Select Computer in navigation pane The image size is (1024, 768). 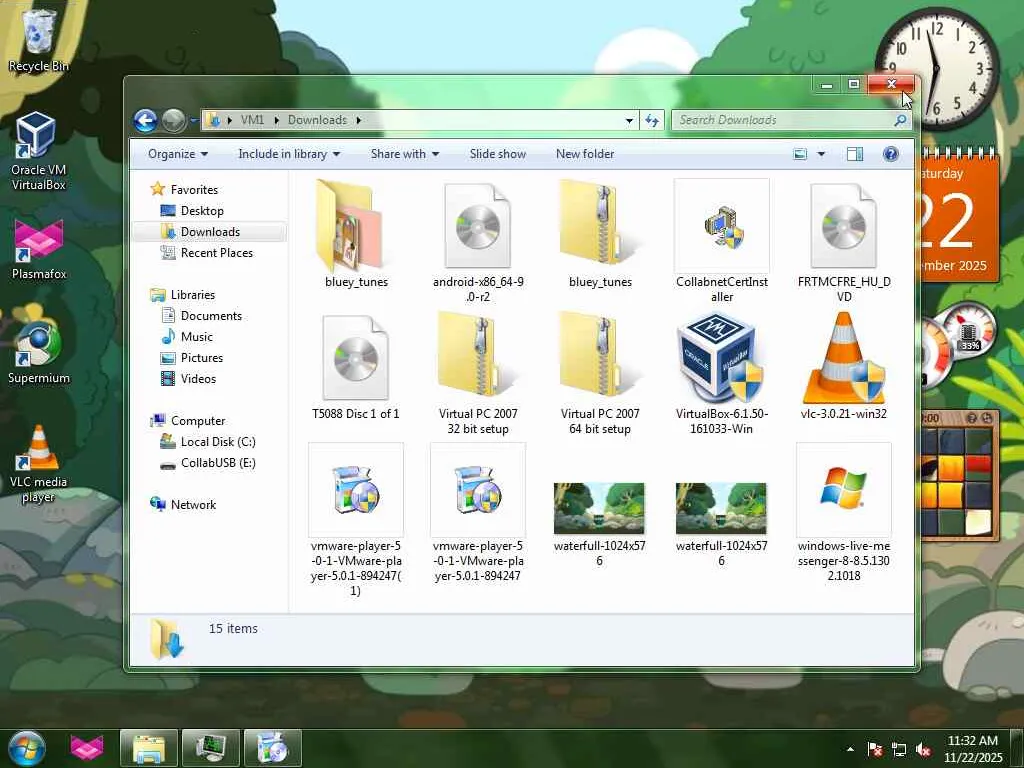tap(197, 421)
